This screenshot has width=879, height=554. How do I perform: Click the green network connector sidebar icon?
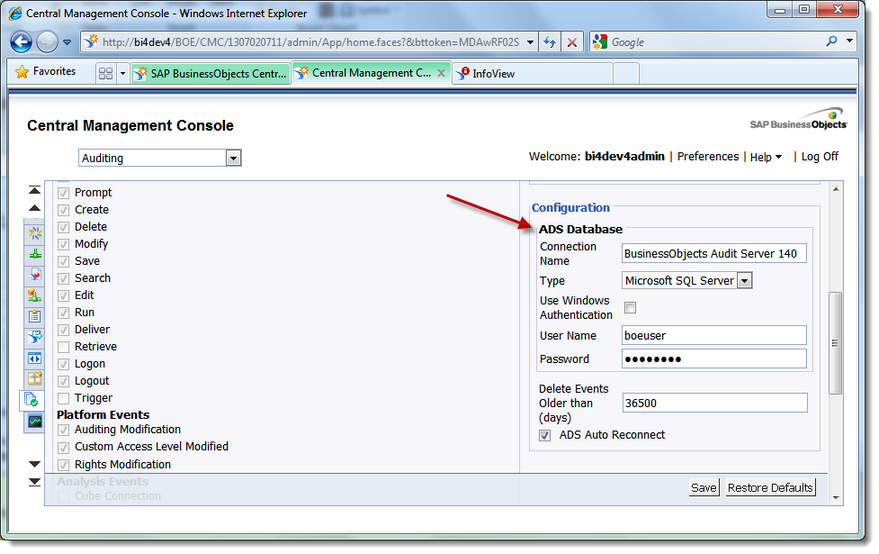tap(35, 254)
